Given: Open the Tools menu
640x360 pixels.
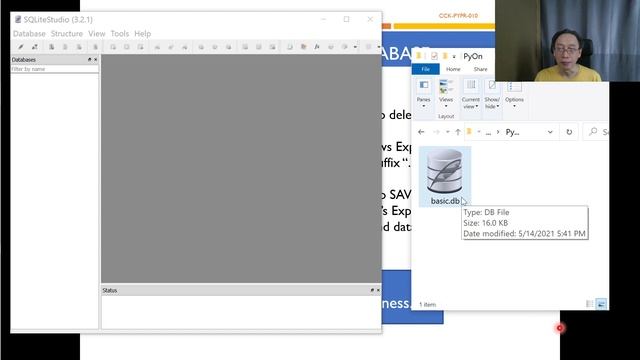Looking at the screenshot, I should (120, 33).
